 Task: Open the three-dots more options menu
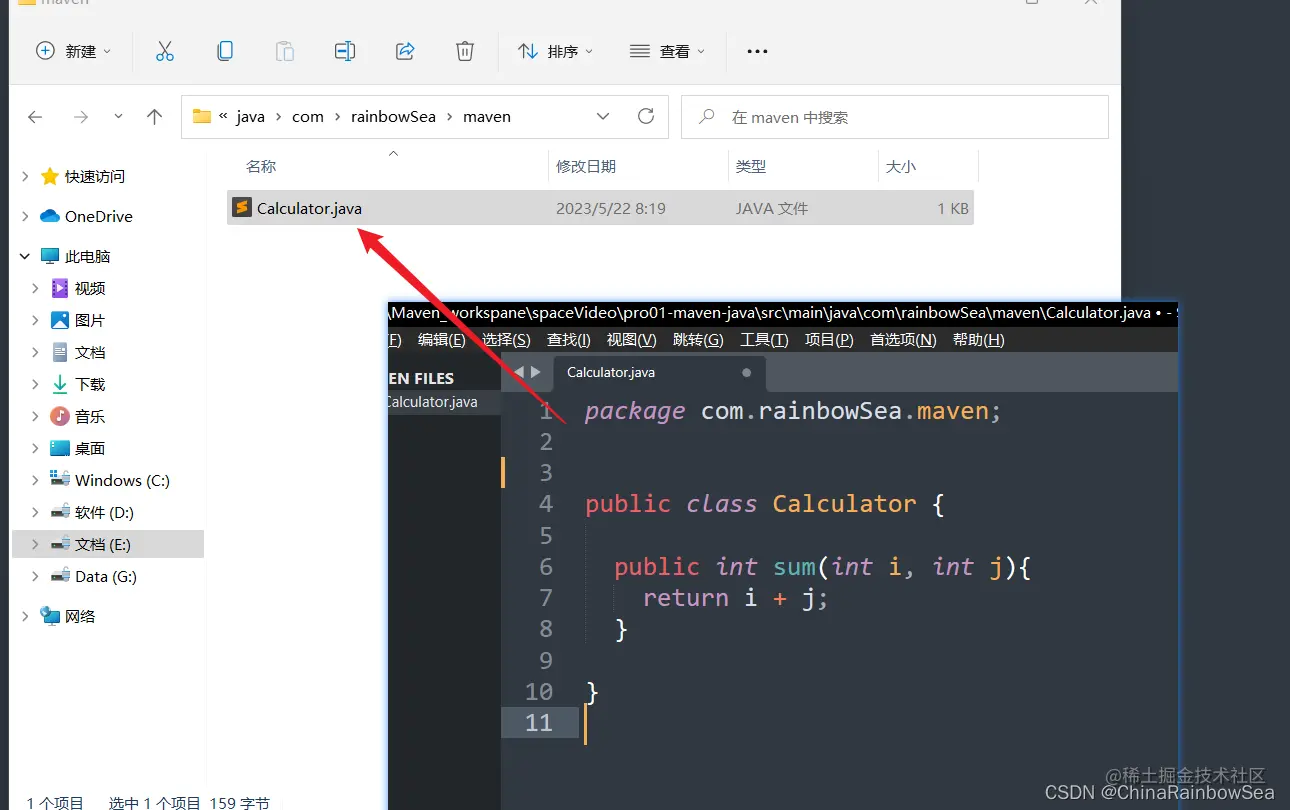coord(757,51)
